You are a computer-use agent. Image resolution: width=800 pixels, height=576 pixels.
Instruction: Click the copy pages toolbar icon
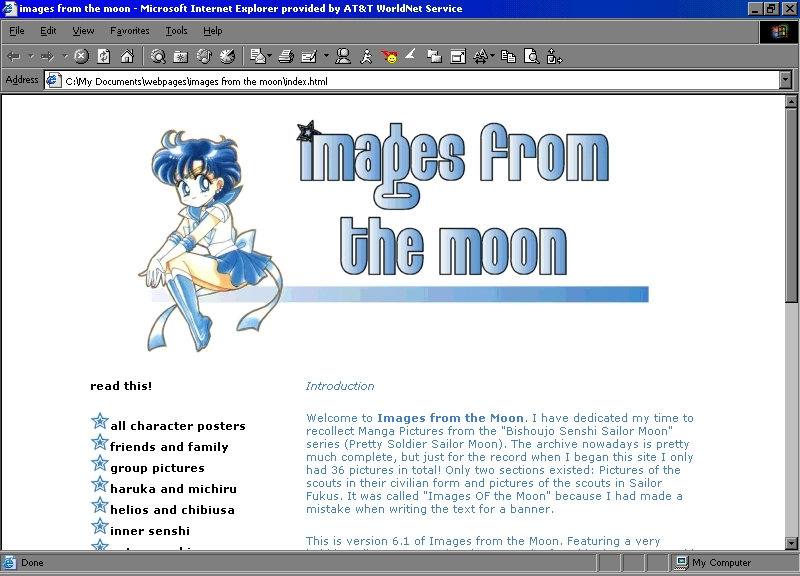click(x=508, y=56)
